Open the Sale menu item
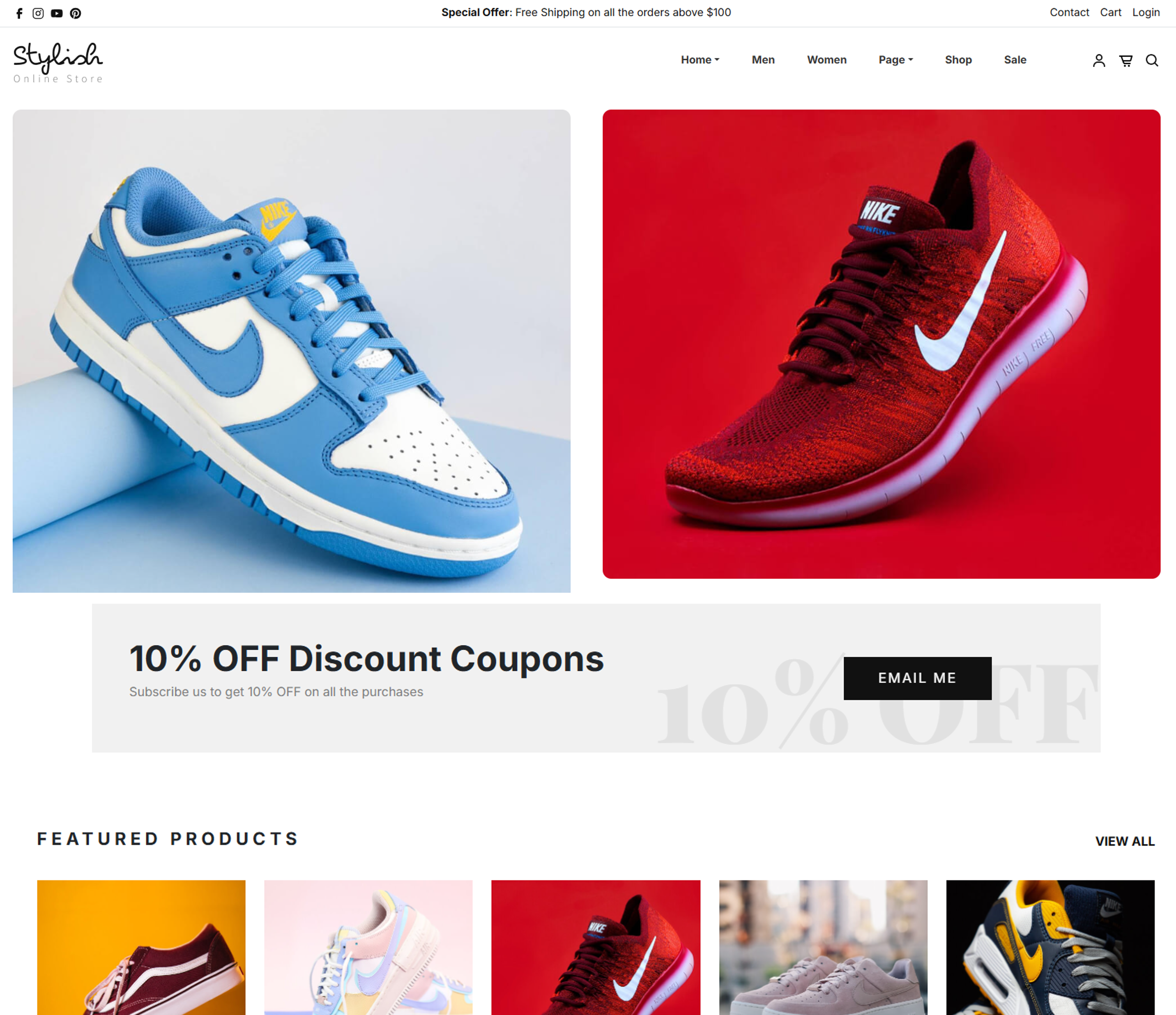Viewport: 1176px width, 1015px height. click(x=1015, y=60)
